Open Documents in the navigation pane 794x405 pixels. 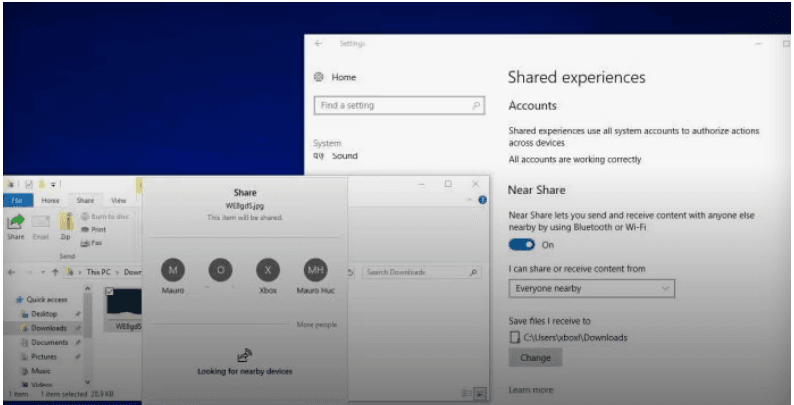[49, 342]
